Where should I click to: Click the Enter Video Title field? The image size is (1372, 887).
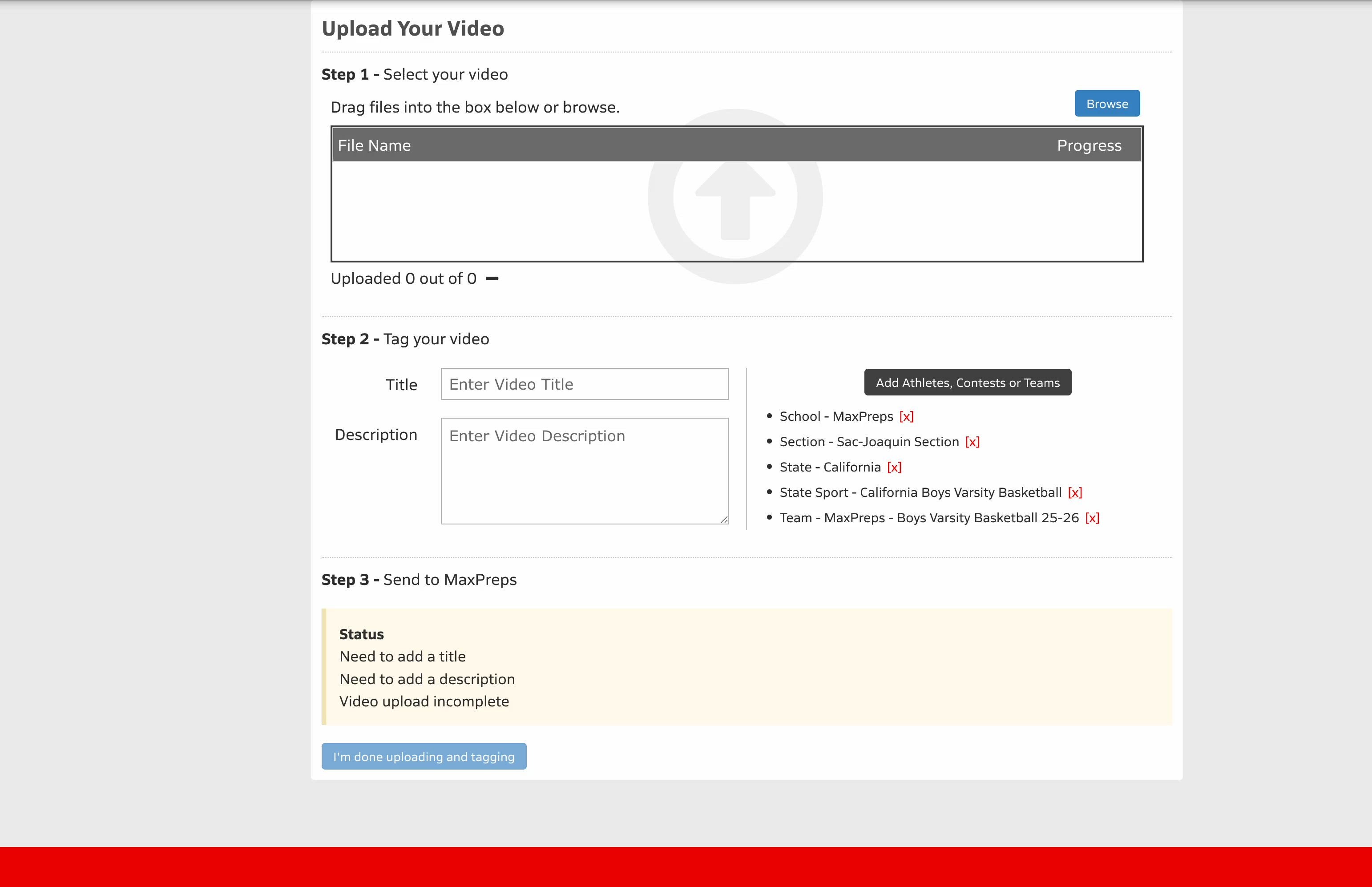tap(584, 384)
